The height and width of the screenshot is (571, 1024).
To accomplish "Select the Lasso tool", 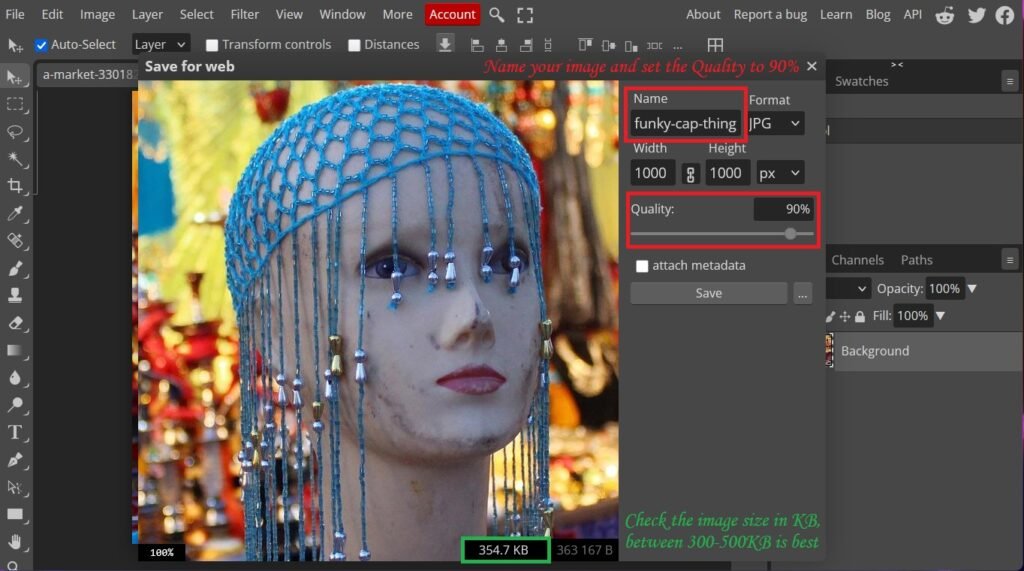I will coord(15,131).
